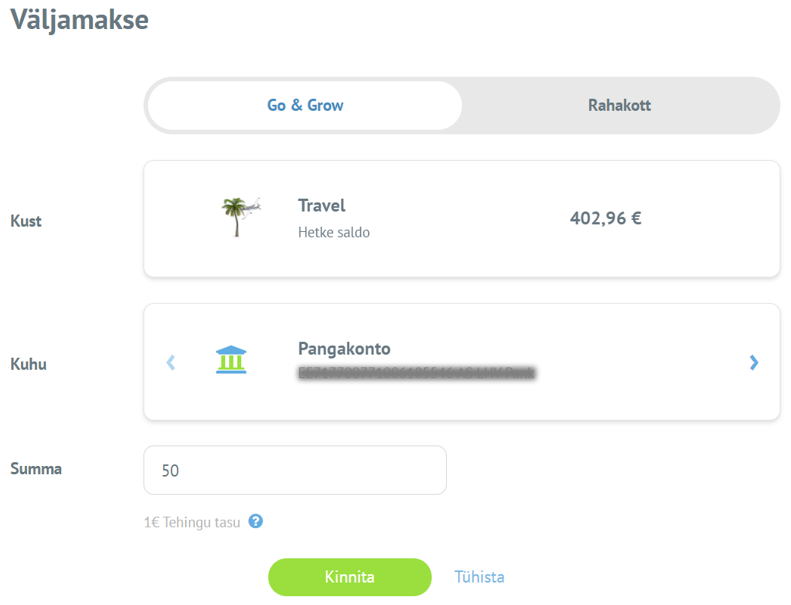Select the Pangakonto destination title

coord(344,349)
